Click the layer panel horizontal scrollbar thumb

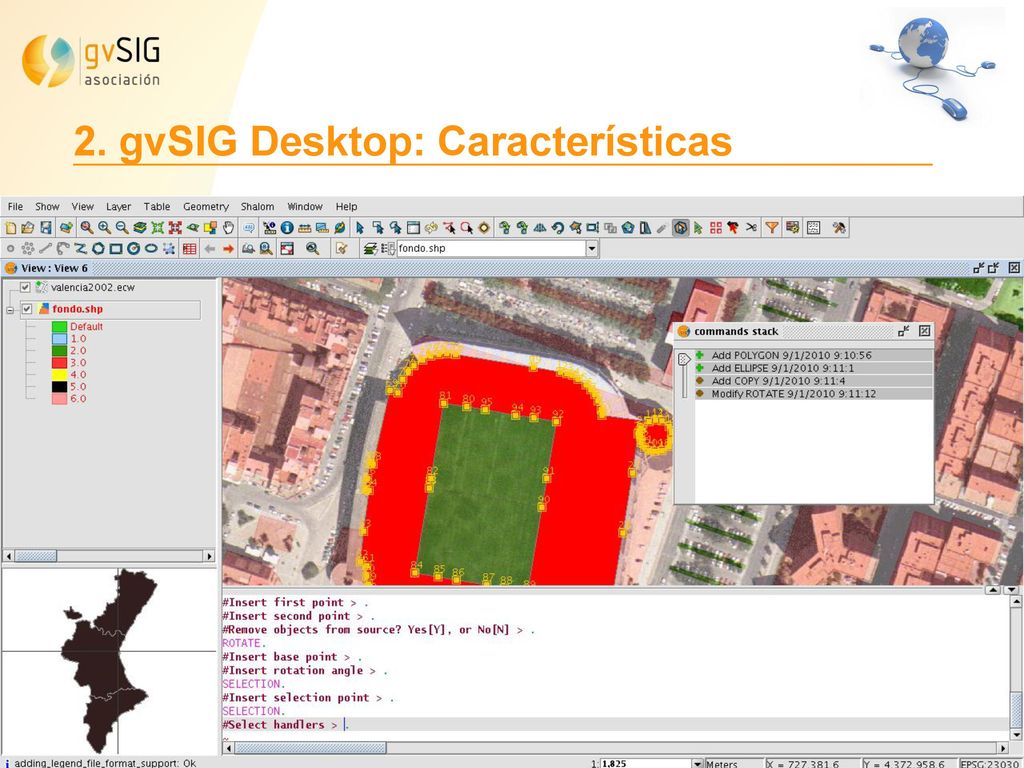click(x=35, y=556)
